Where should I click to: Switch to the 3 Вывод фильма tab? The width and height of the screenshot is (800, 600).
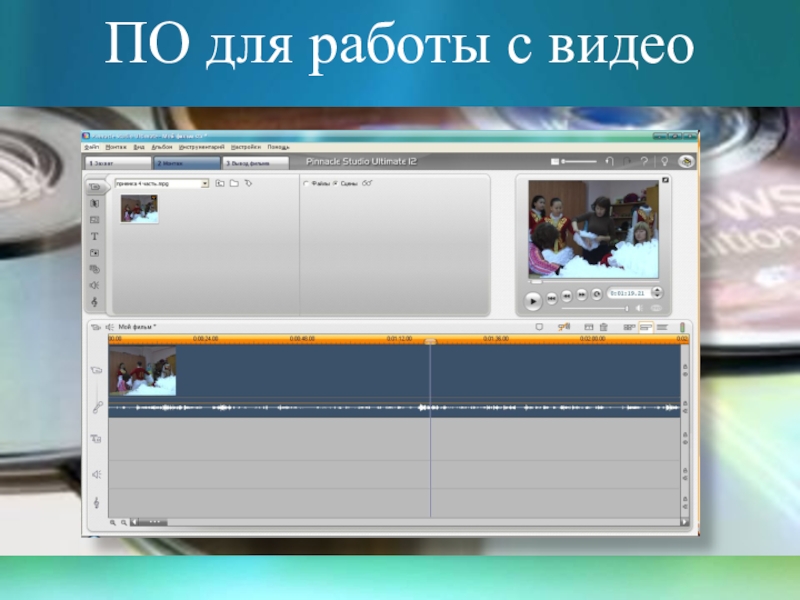pyautogui.click(x=255, y=162)
